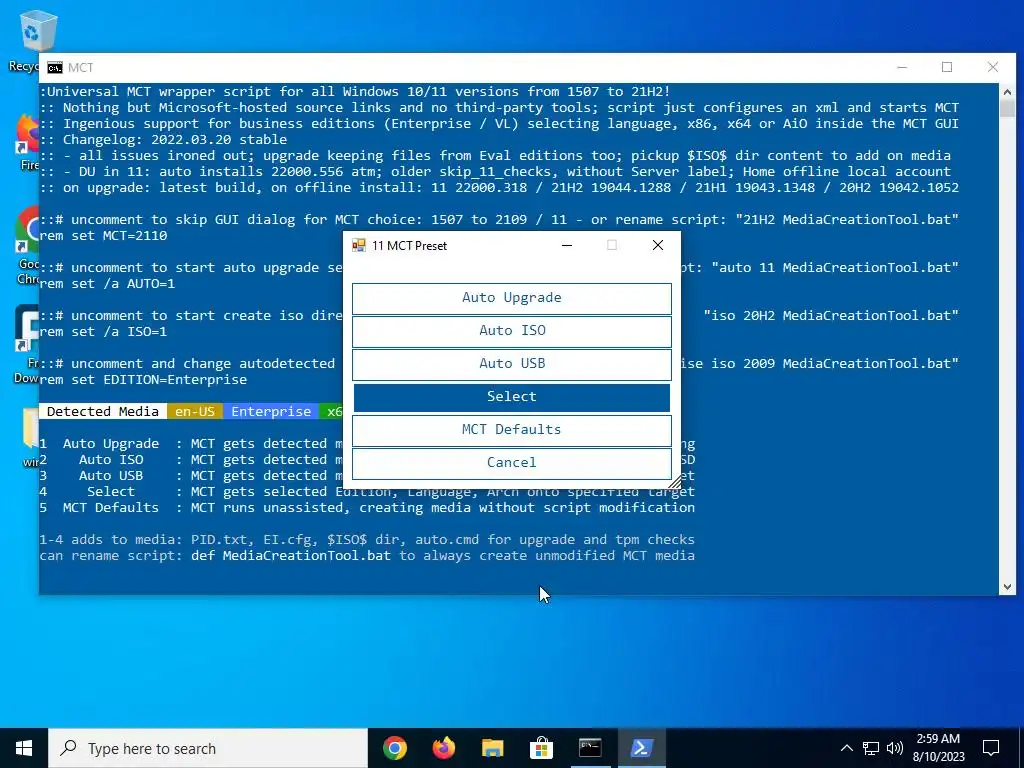Choose the MCT Defaults button

coord(511,430)
